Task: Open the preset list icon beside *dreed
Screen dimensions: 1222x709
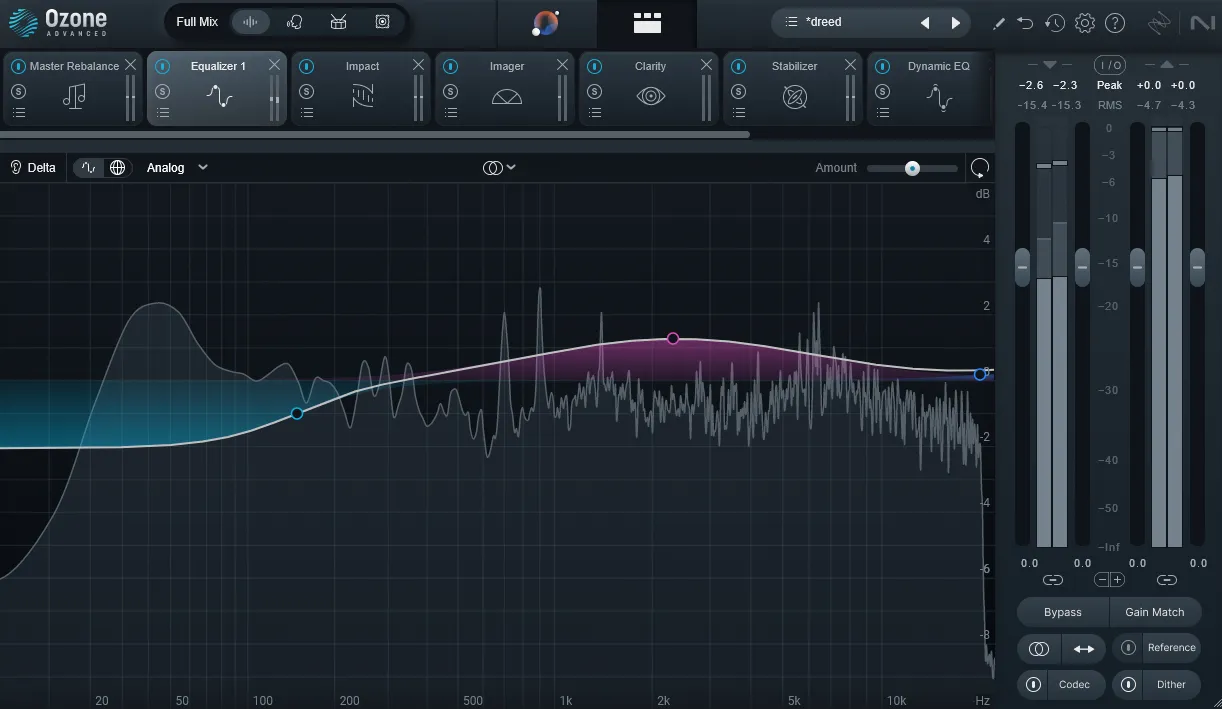Action: [792, 22]
